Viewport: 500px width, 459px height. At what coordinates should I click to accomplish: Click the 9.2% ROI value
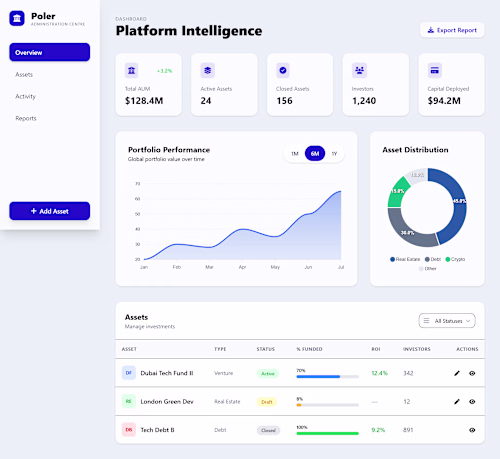click(x=378, y=430)
